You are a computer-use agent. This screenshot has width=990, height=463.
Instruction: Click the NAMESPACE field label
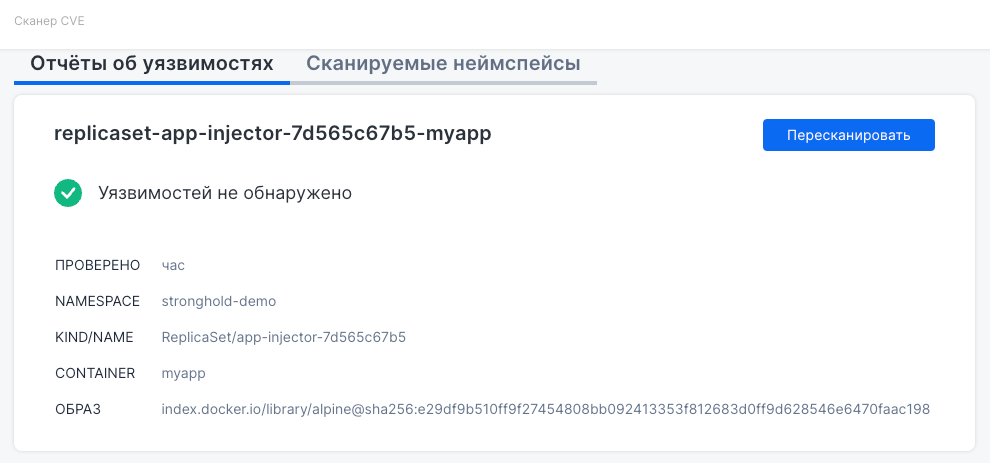98,301
